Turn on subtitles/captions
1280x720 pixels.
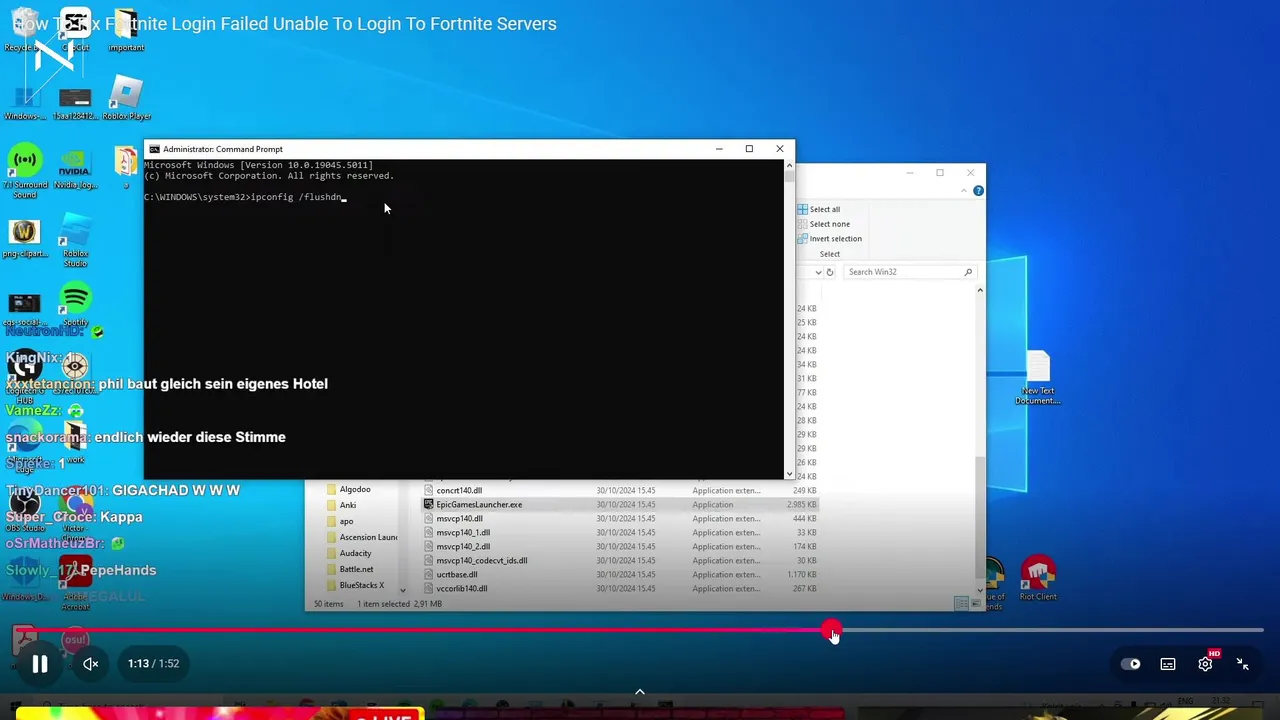(1168, 664)
